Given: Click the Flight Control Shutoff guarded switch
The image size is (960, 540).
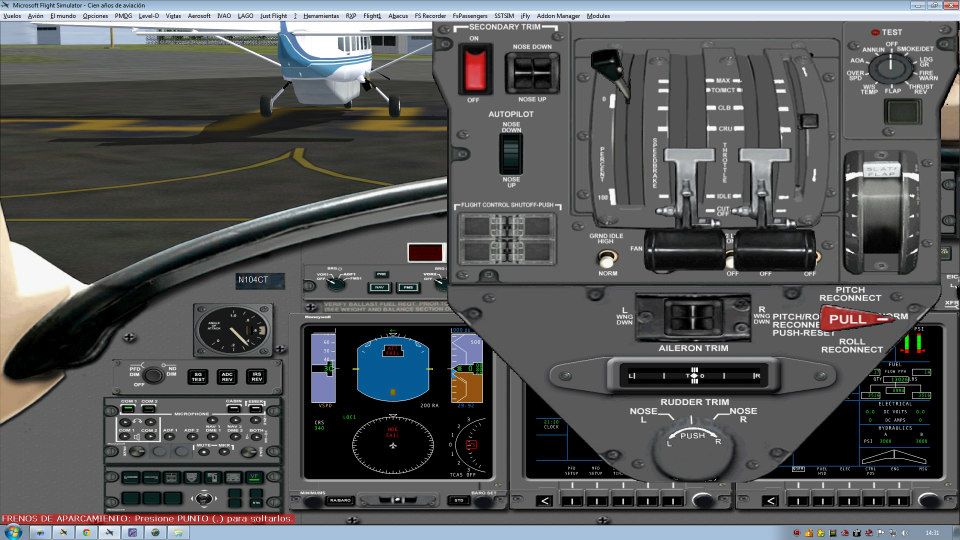Looking at the screenshot, I should [x=507, y=239].
